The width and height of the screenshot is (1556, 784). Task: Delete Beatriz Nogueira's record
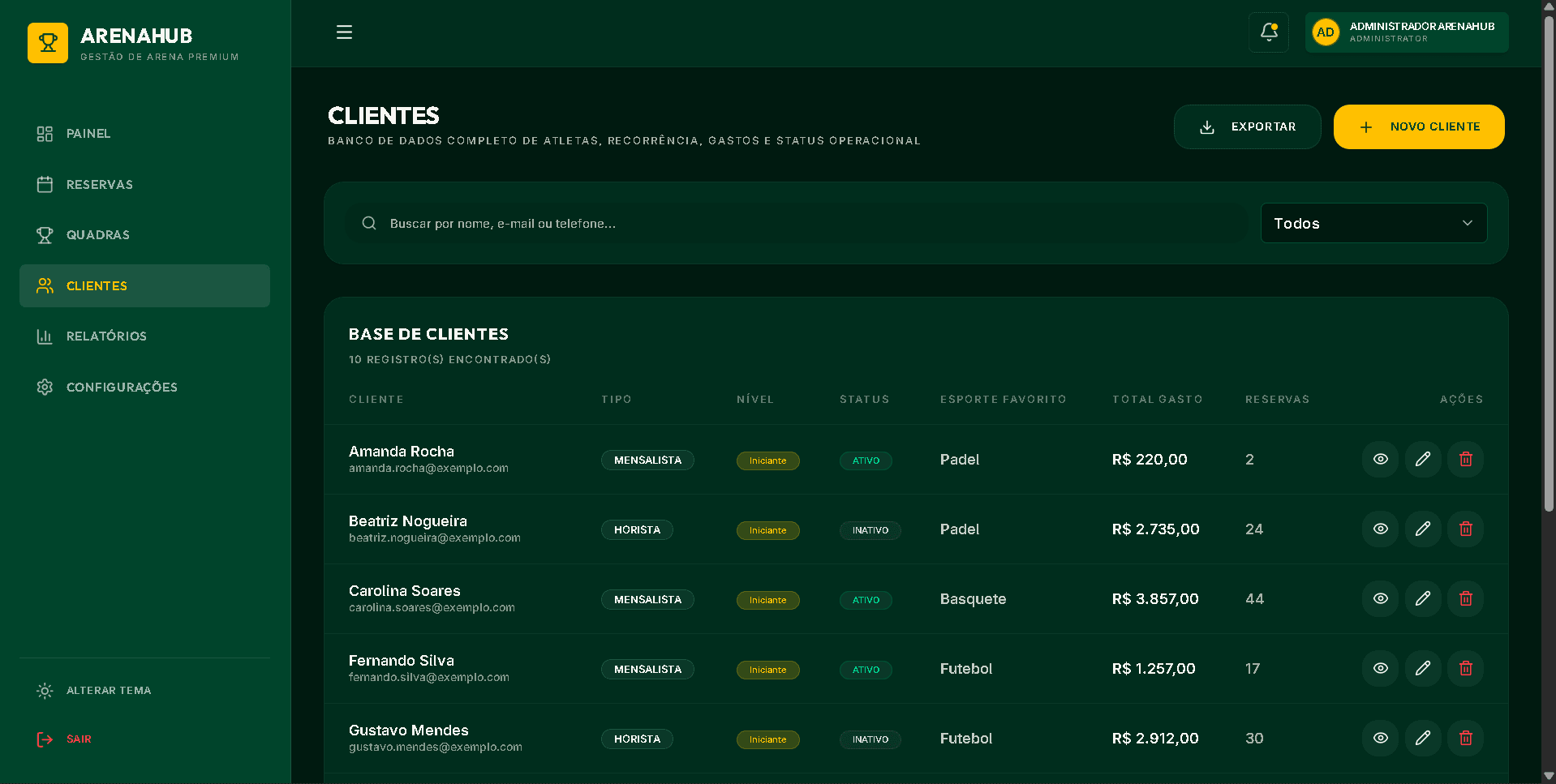pos(1466,529)
